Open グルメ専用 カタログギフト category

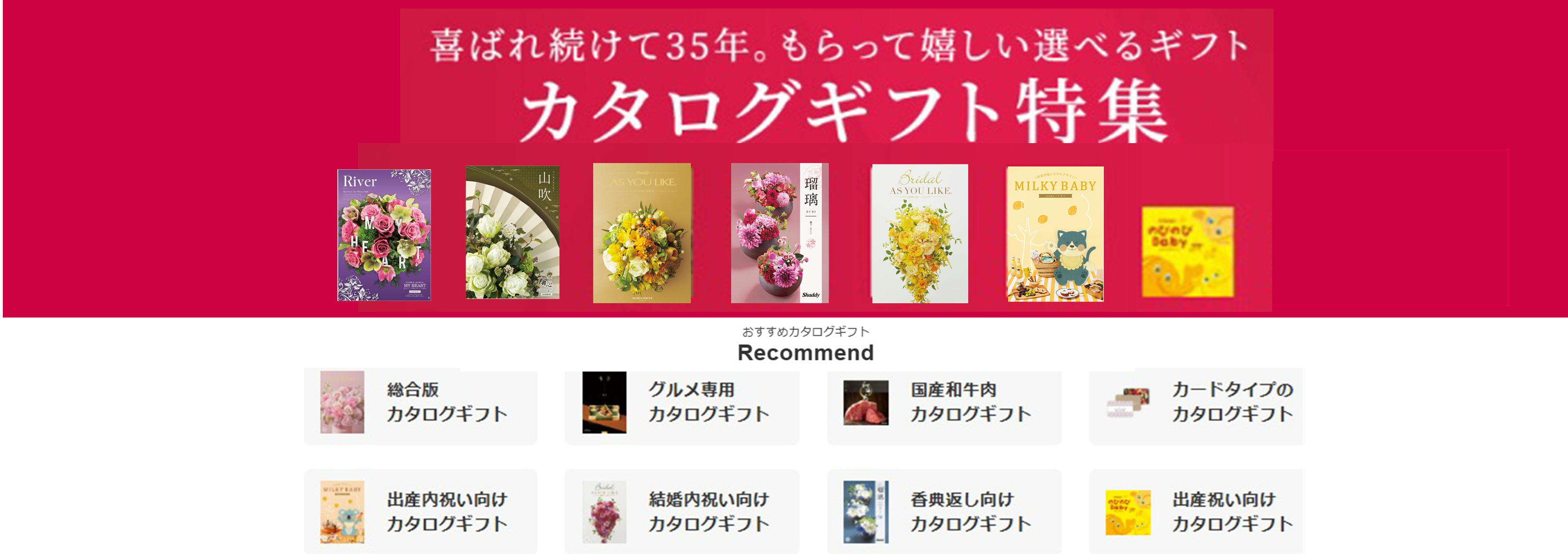pos(682,406)
